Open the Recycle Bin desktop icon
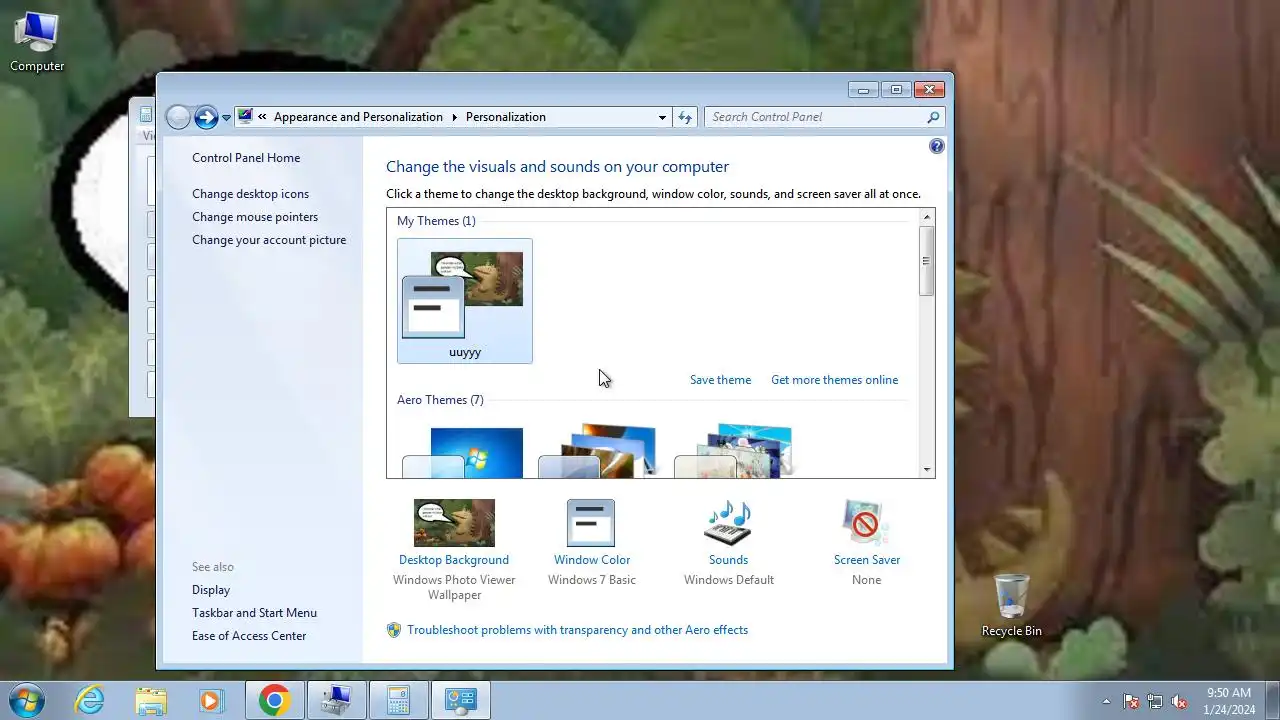Viewport: 1280px width, 720px height. point(1011,606)
